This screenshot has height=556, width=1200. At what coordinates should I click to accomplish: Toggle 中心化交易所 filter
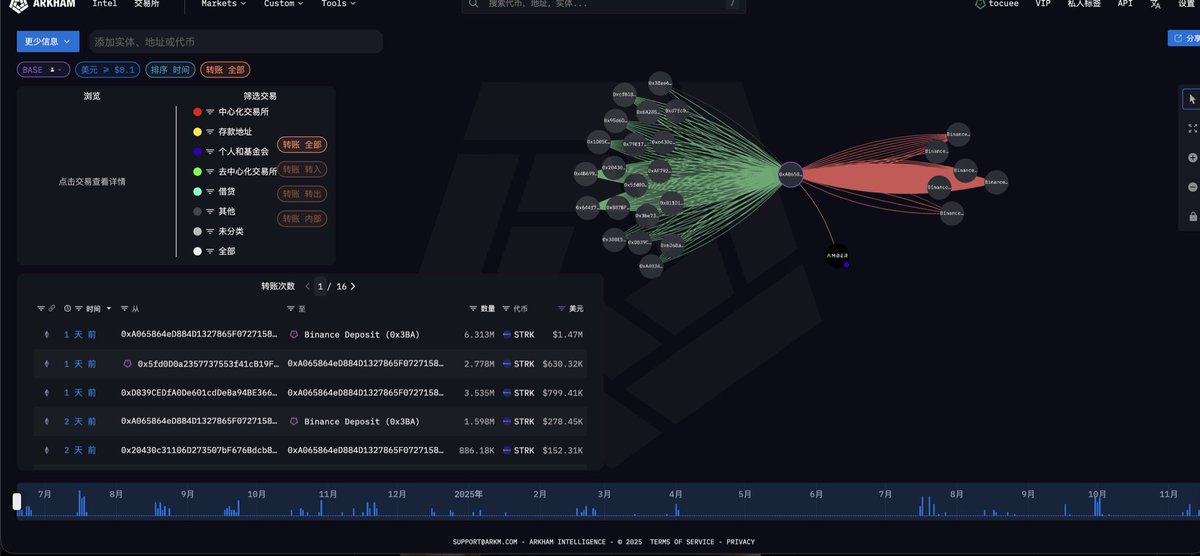coord(232,112)
